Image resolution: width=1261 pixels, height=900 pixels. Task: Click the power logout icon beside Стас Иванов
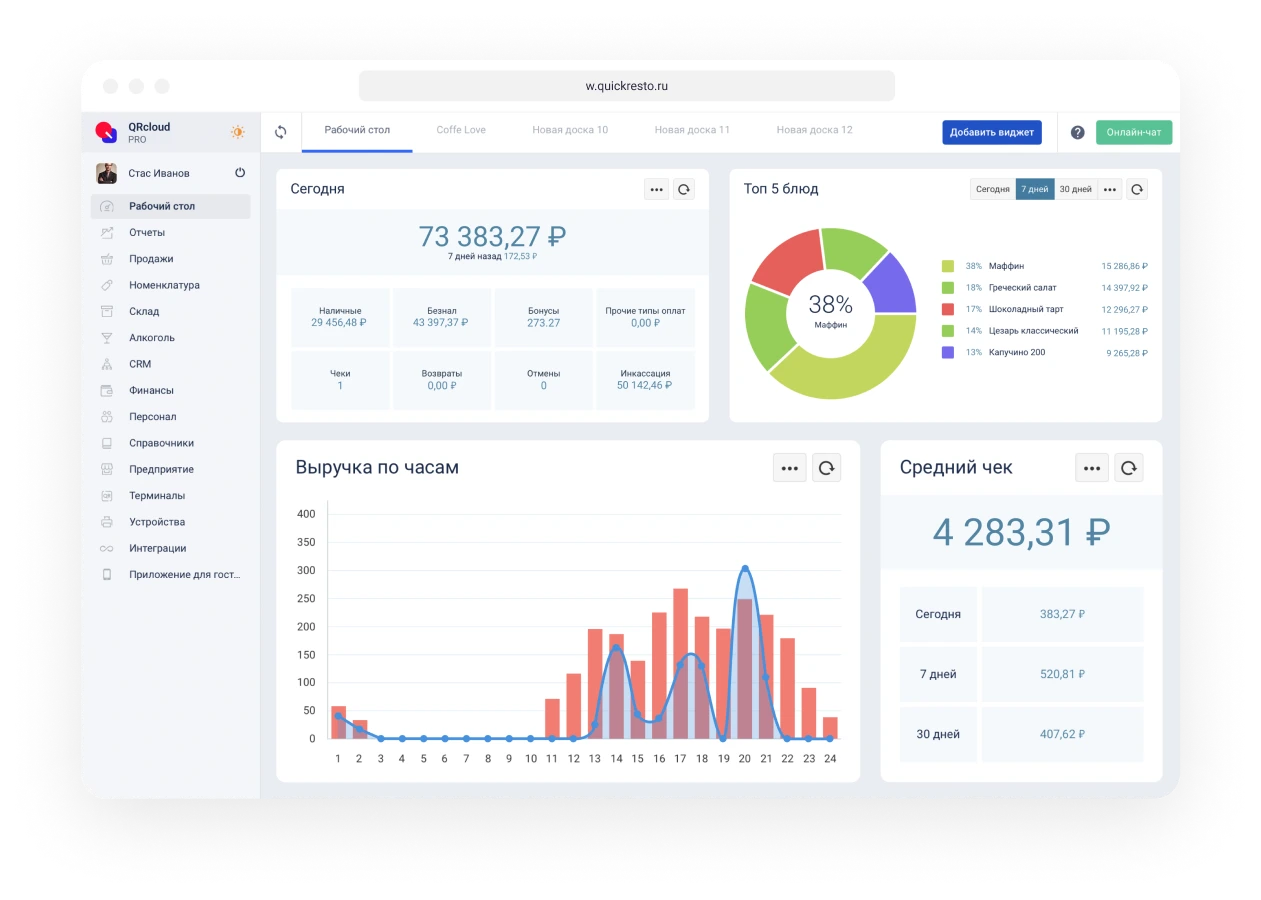coord(240,173)
